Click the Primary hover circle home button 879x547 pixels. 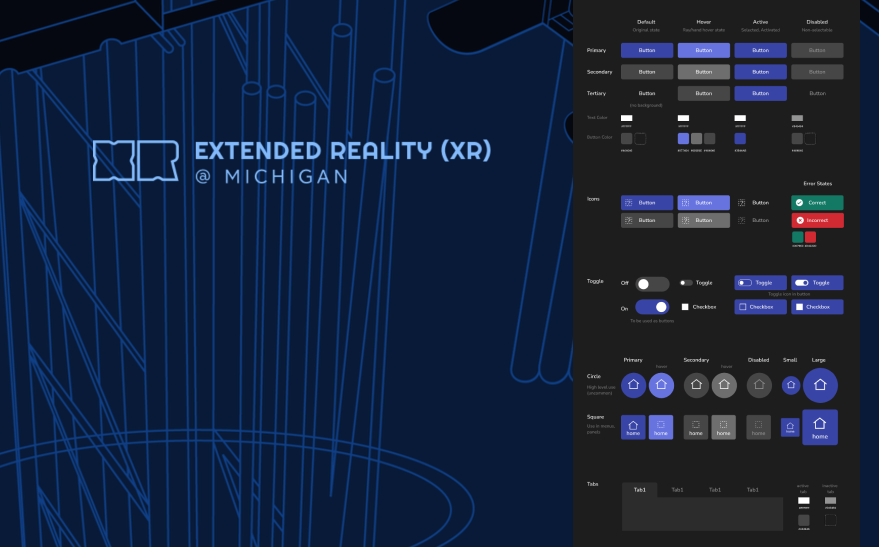pos(661,385)
